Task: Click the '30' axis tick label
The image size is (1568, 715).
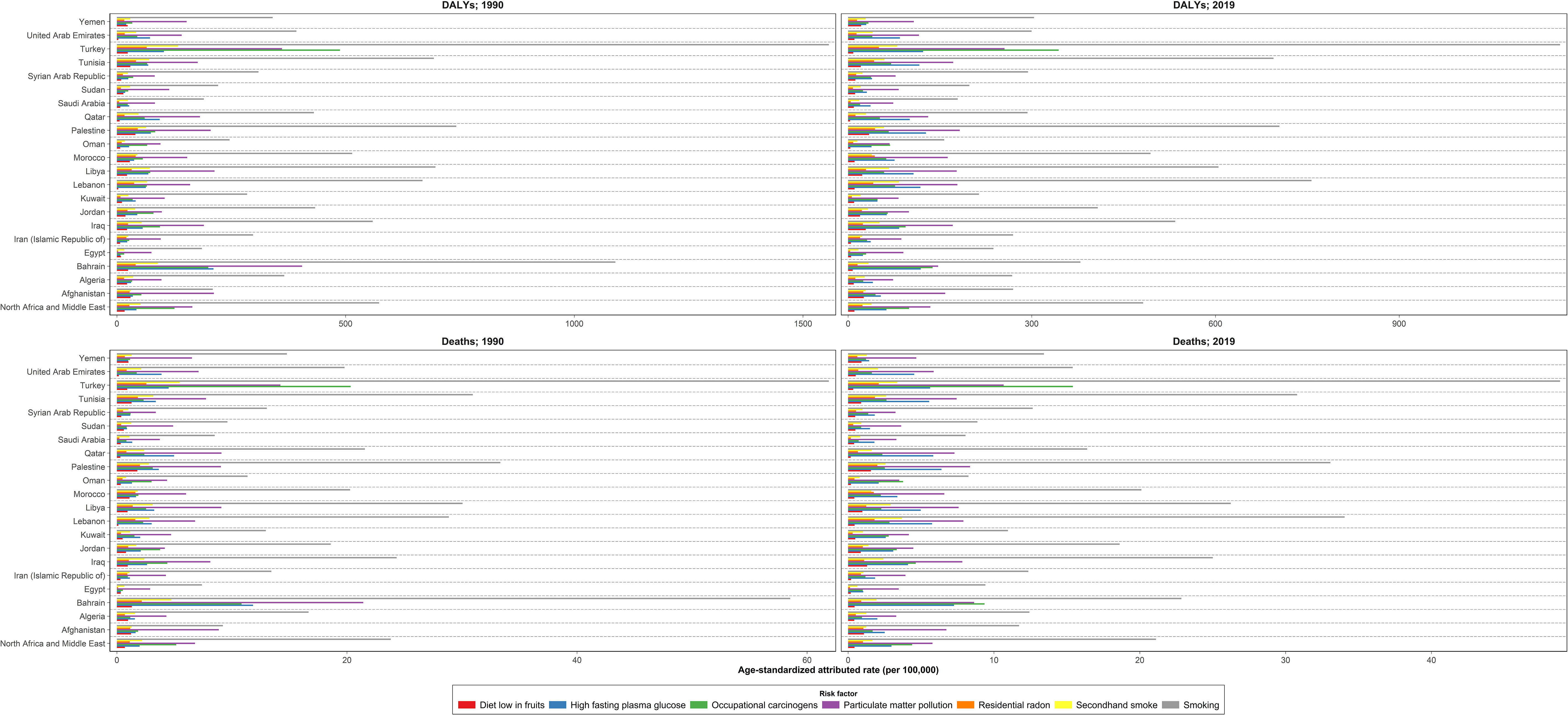Action: pyautogui.click(x=1286, y=660)
